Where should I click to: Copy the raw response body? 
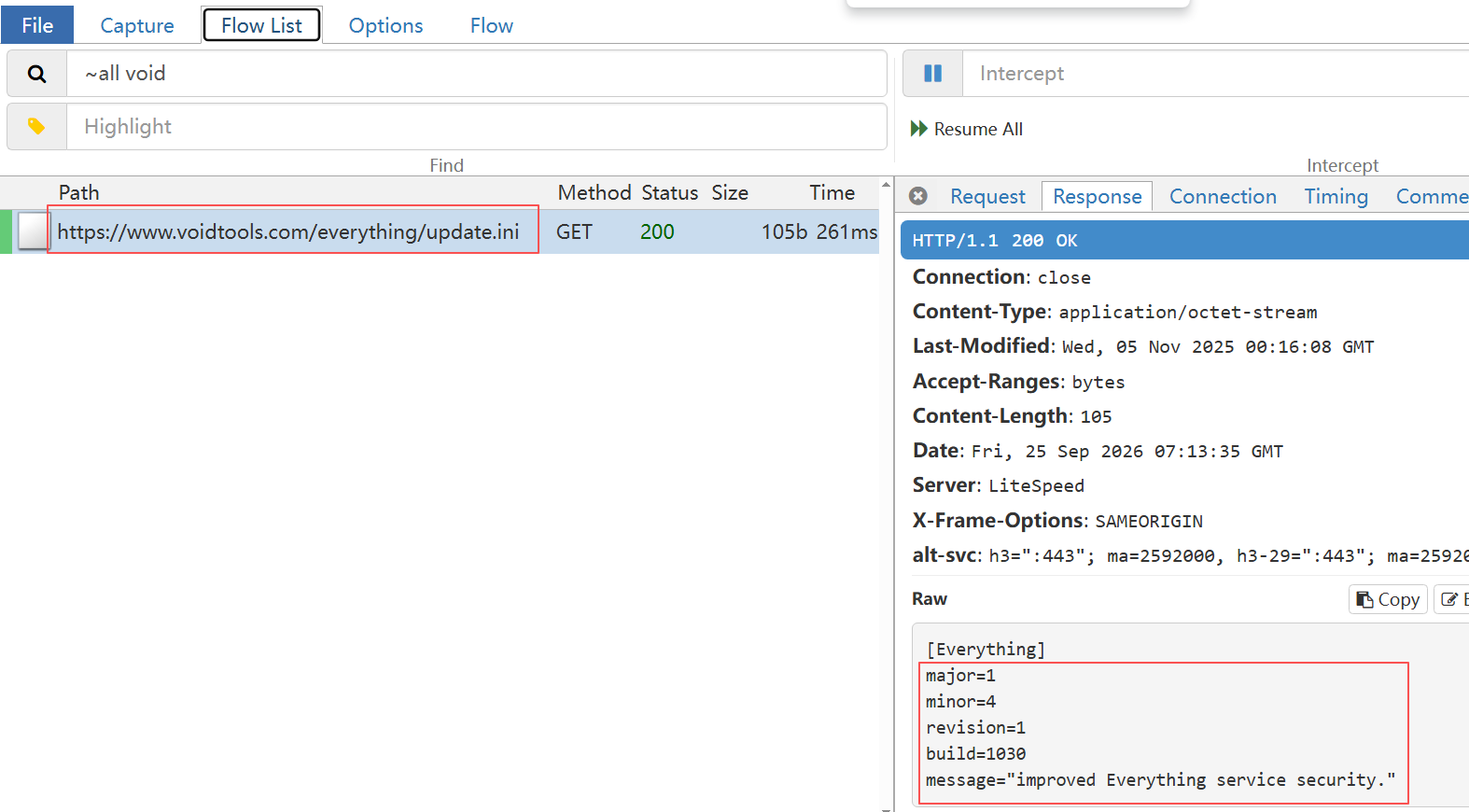pos(1388,599)
